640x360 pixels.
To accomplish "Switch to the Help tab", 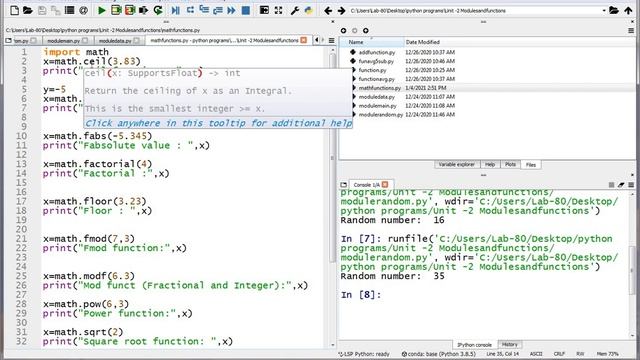I will [x=490, y=164].
